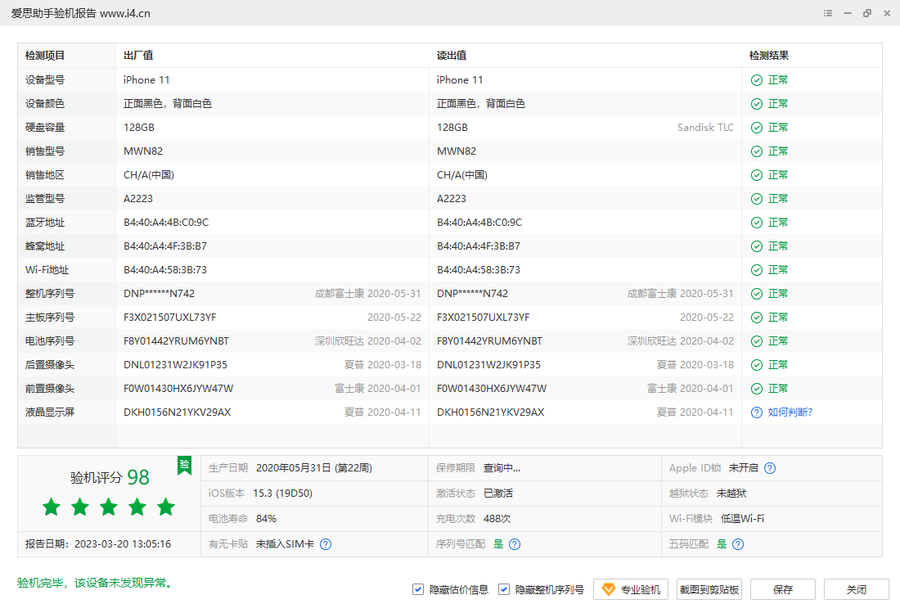The image size is (900, 613).
Task: Click green check icon for 销售地区
Action: 757,175
